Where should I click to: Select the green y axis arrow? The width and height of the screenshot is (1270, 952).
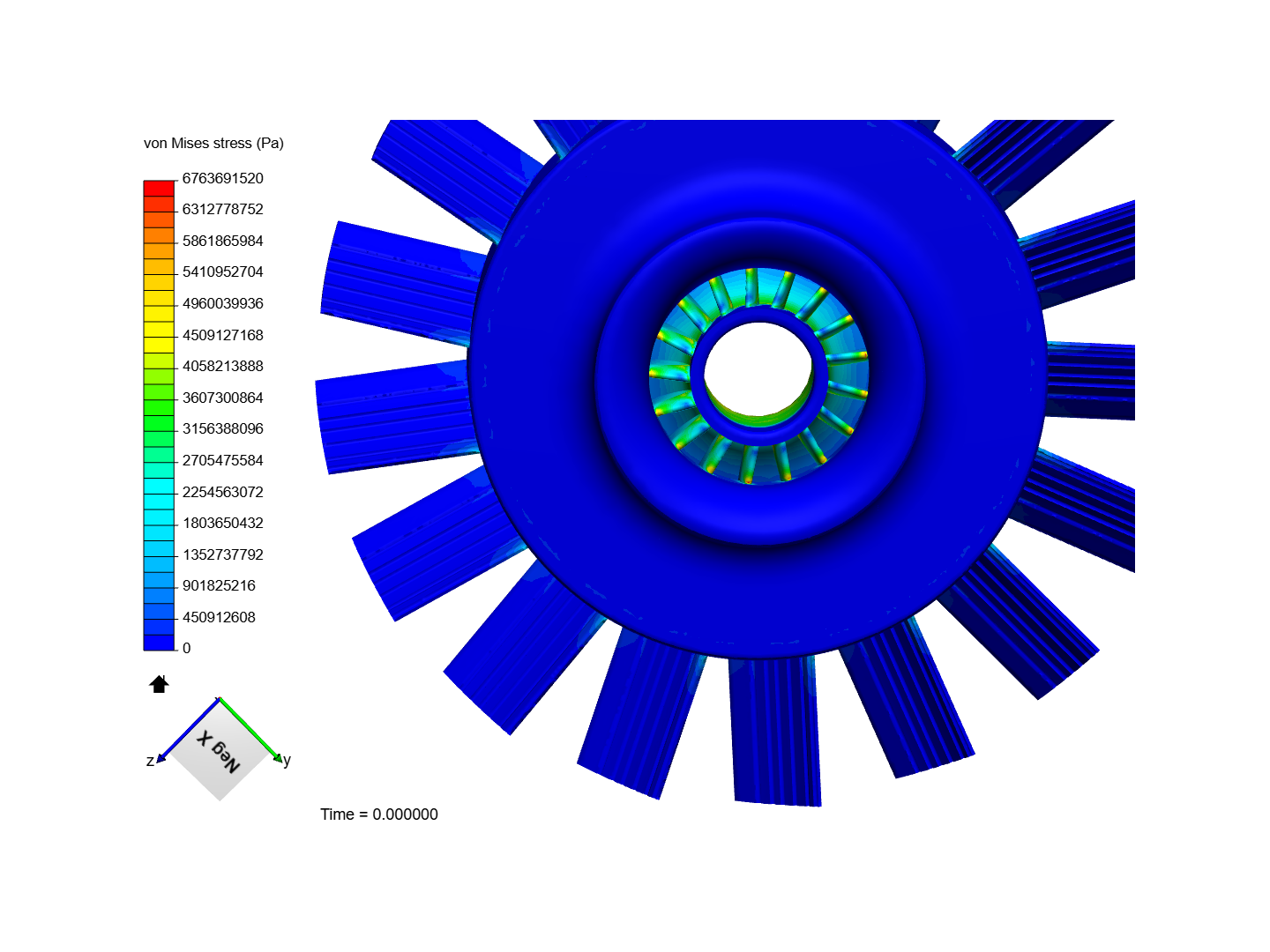click(x=251, y=731)
